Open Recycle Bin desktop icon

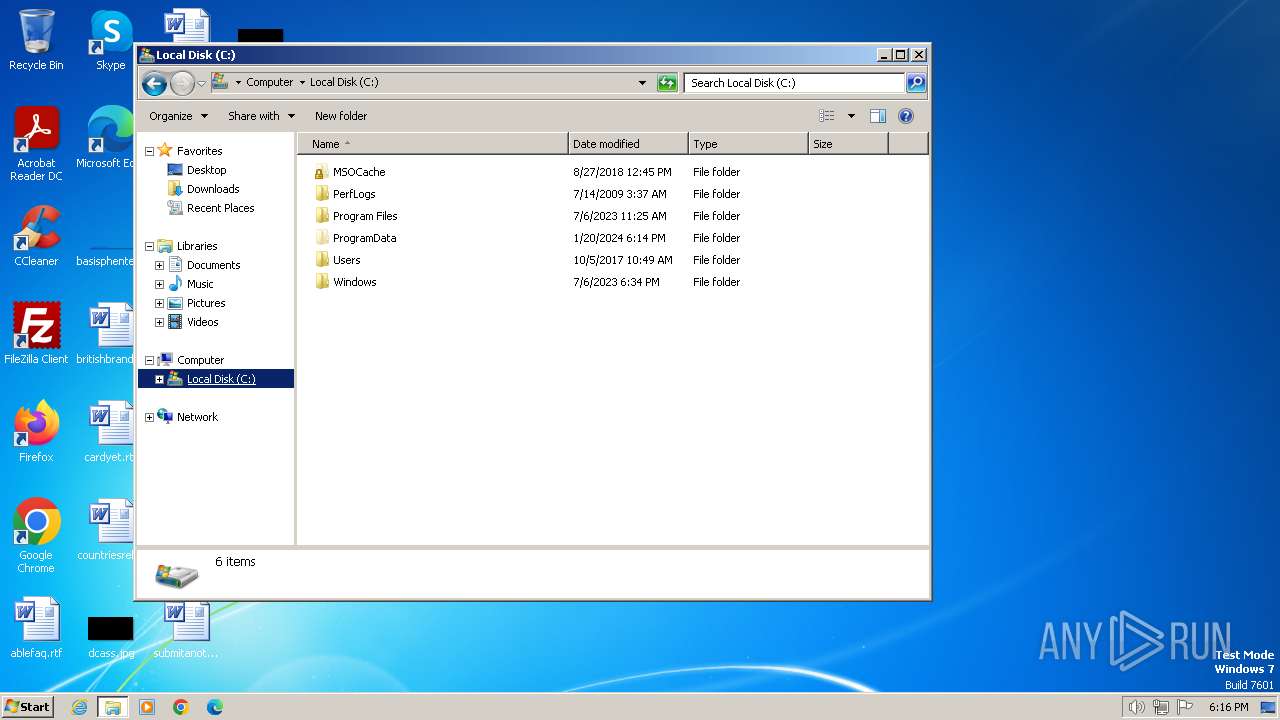[x=36, y=40]
